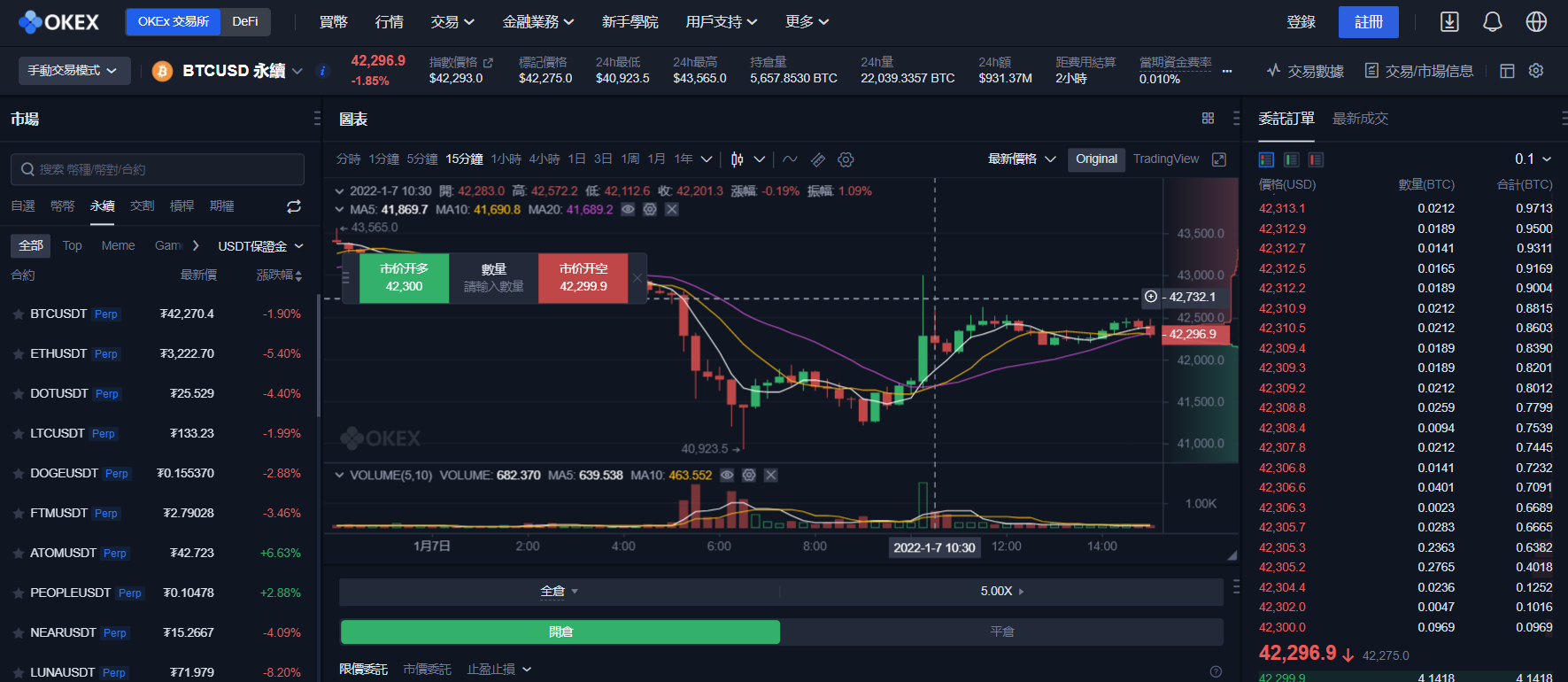This screenshot has height=682, width=1568.
Task: Open 全倉 margin mode selector
Action: point(559,592)
